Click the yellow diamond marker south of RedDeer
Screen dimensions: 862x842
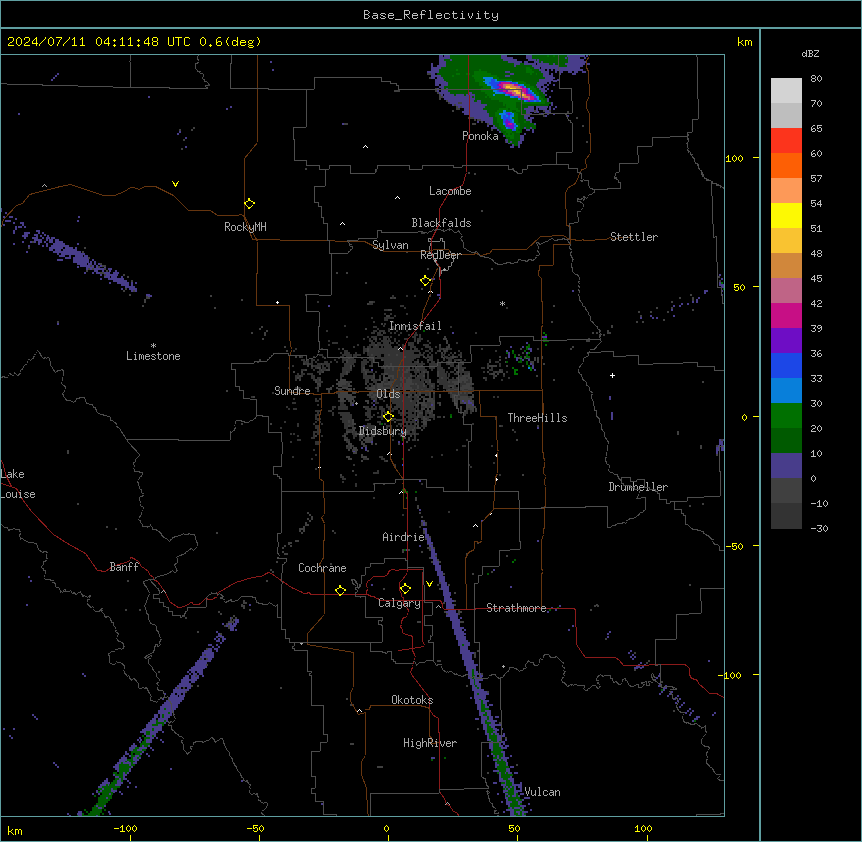(426, 281)
